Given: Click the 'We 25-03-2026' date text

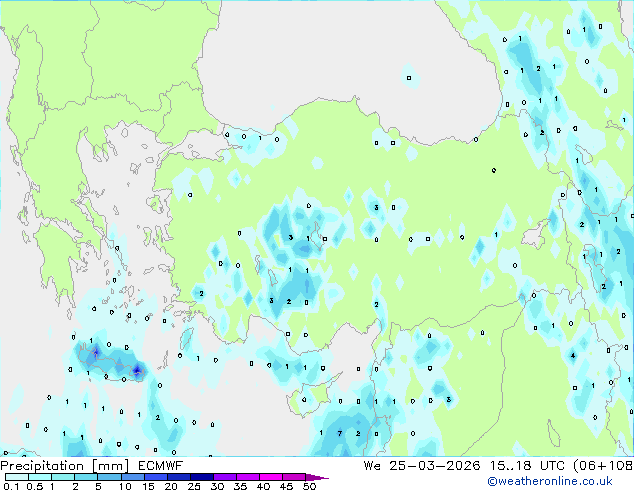Looking at the screenshot, I should click(x=422, y=466).
